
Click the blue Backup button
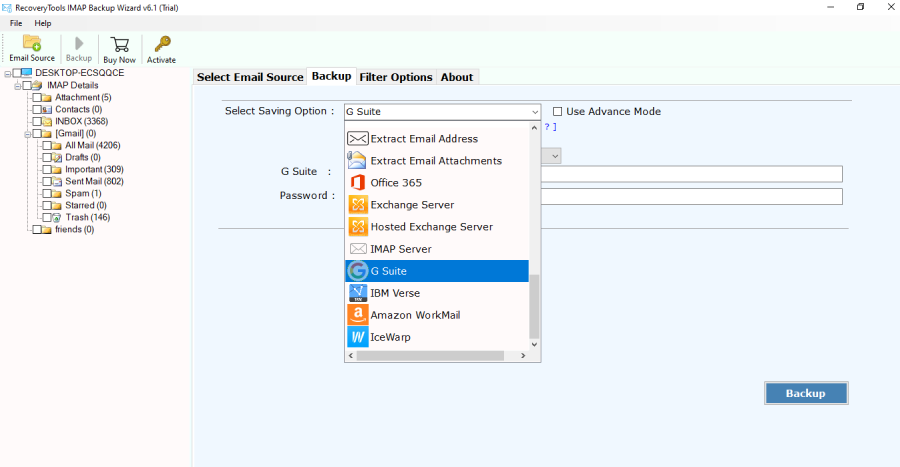coord(805,393)
